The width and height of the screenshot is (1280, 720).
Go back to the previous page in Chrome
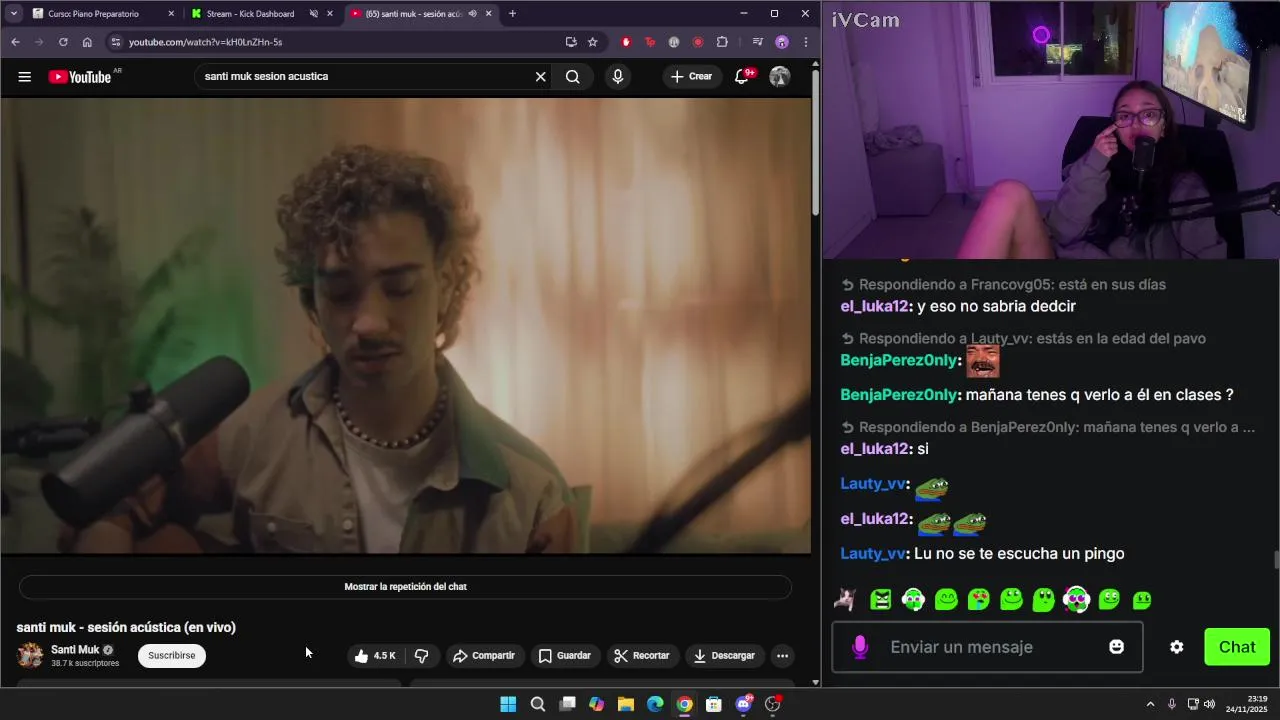coord(15,42)
